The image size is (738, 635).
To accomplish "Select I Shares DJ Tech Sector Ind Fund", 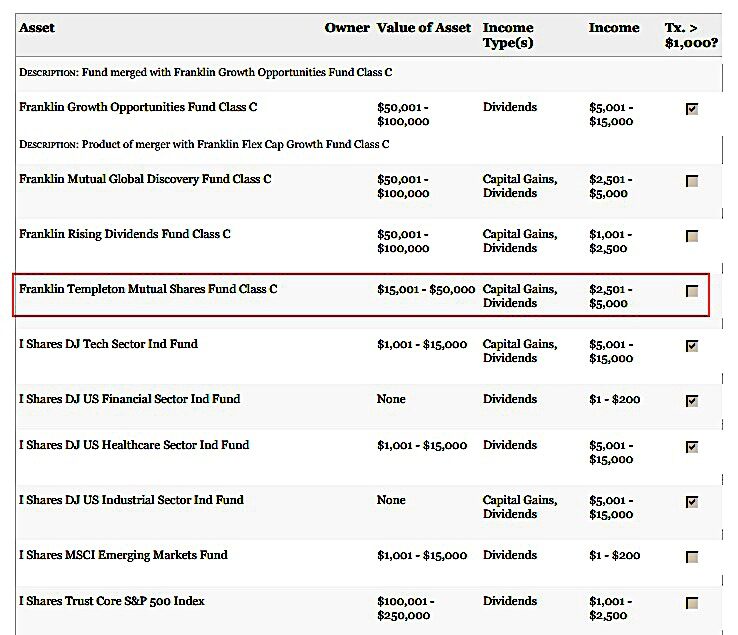I will (x=108, y=344).
